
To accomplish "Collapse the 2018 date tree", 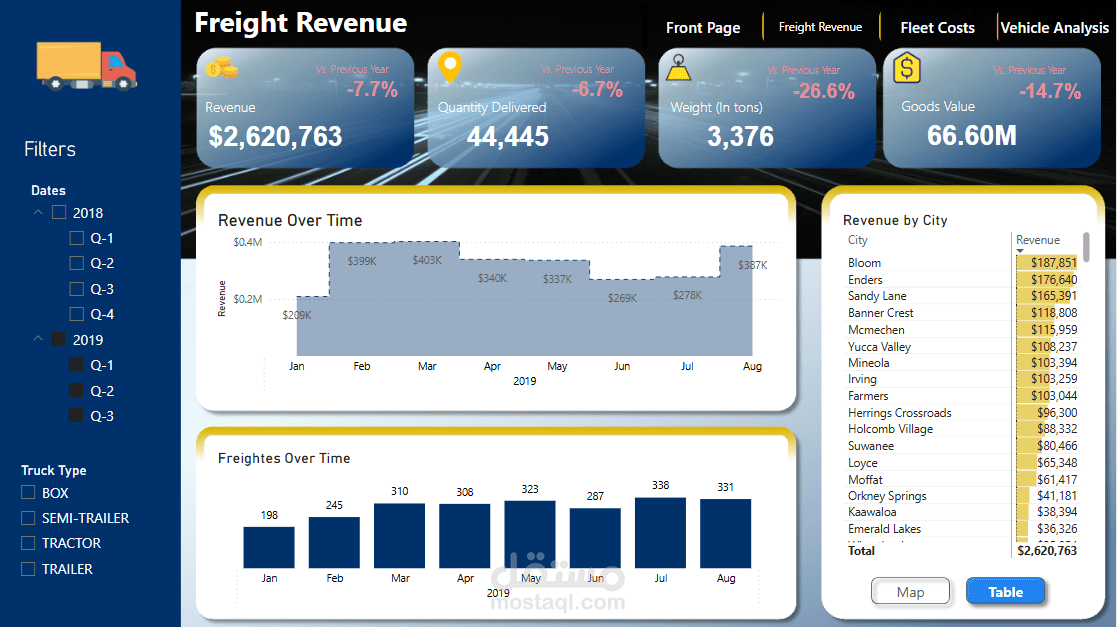I will (x=38, y=212).
